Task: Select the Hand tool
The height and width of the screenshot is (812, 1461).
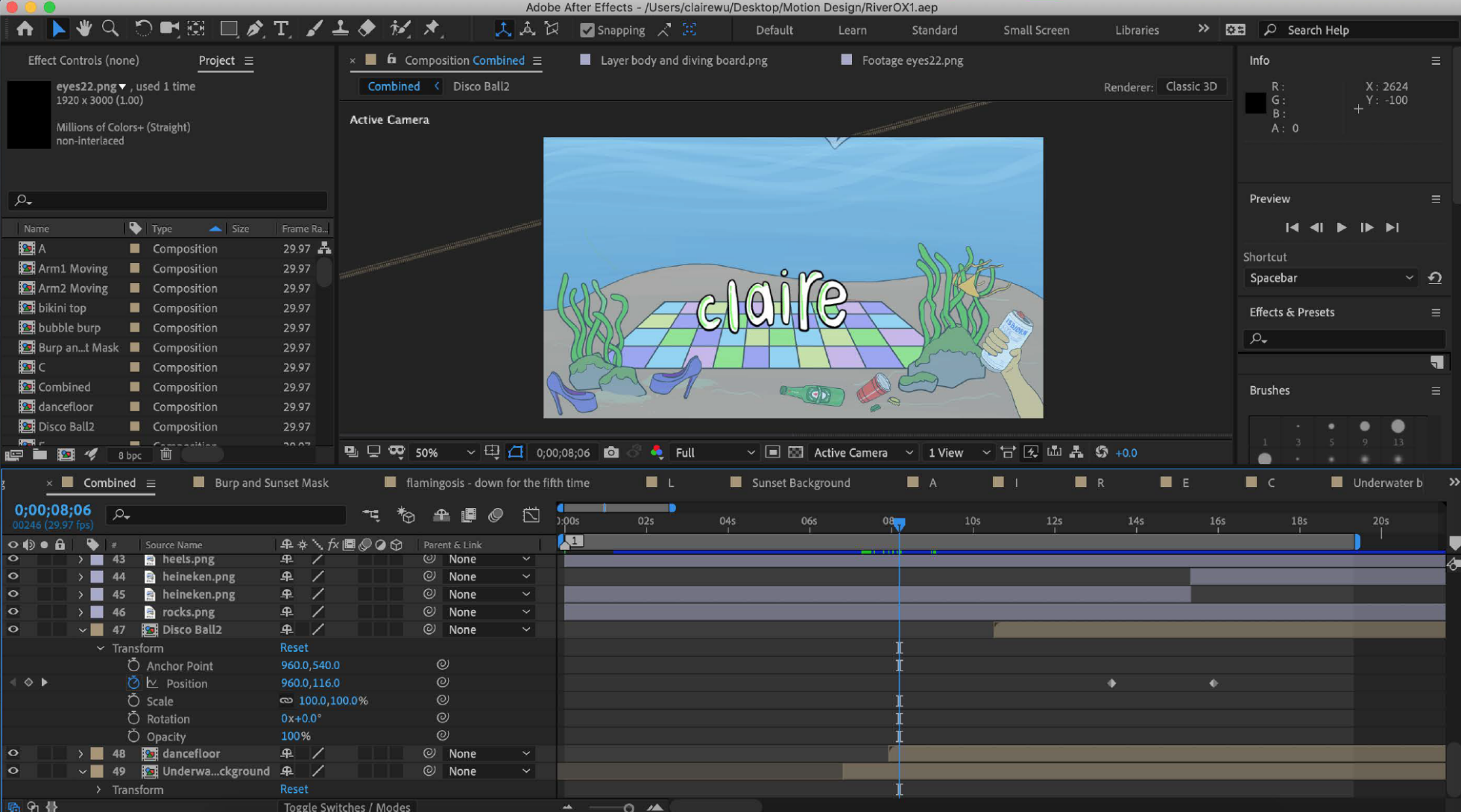Action: tap(83, 29)
